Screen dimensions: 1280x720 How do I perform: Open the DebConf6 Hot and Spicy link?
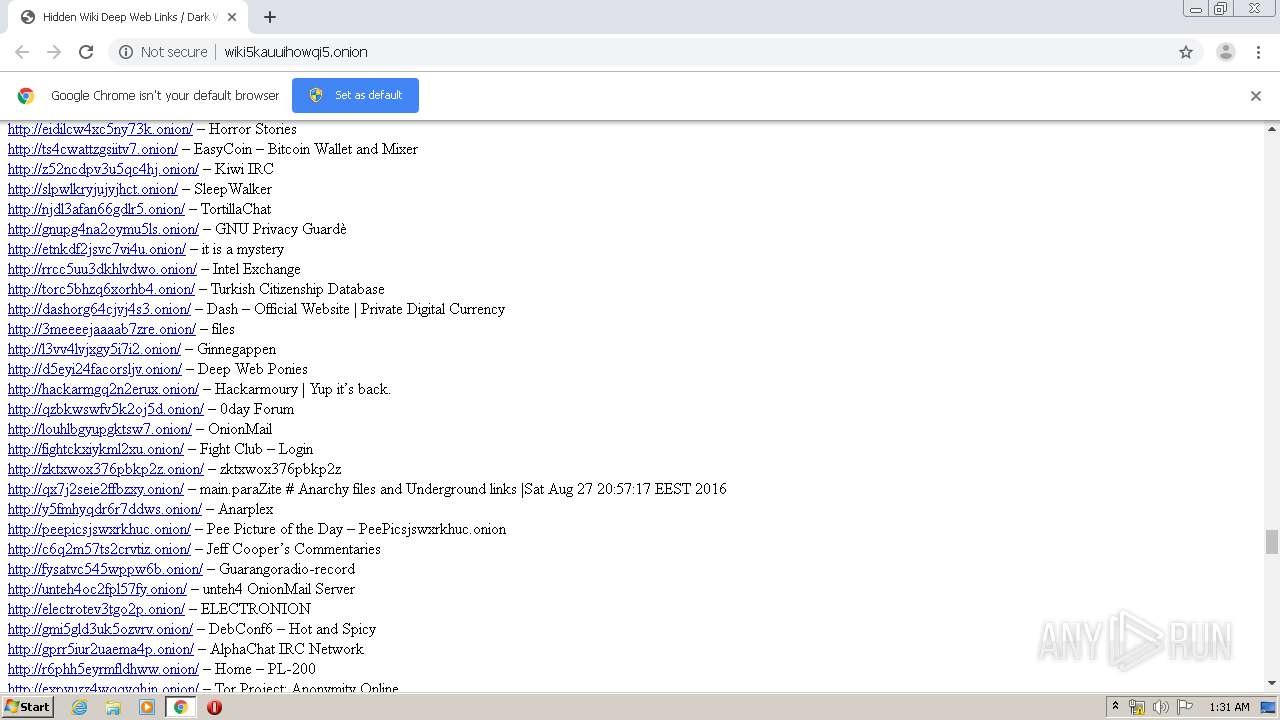[x=100, y=629]
